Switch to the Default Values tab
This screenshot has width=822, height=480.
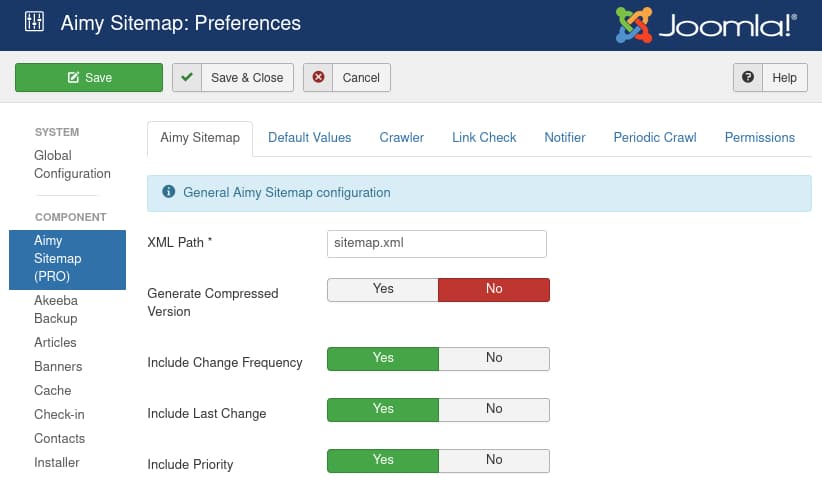[x=310, y=137]
